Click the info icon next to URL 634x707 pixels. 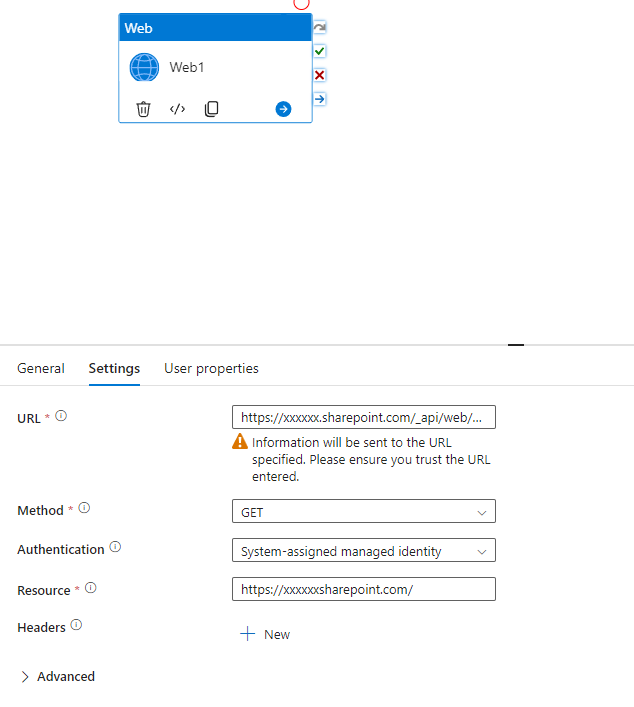[x=61, y=416]
